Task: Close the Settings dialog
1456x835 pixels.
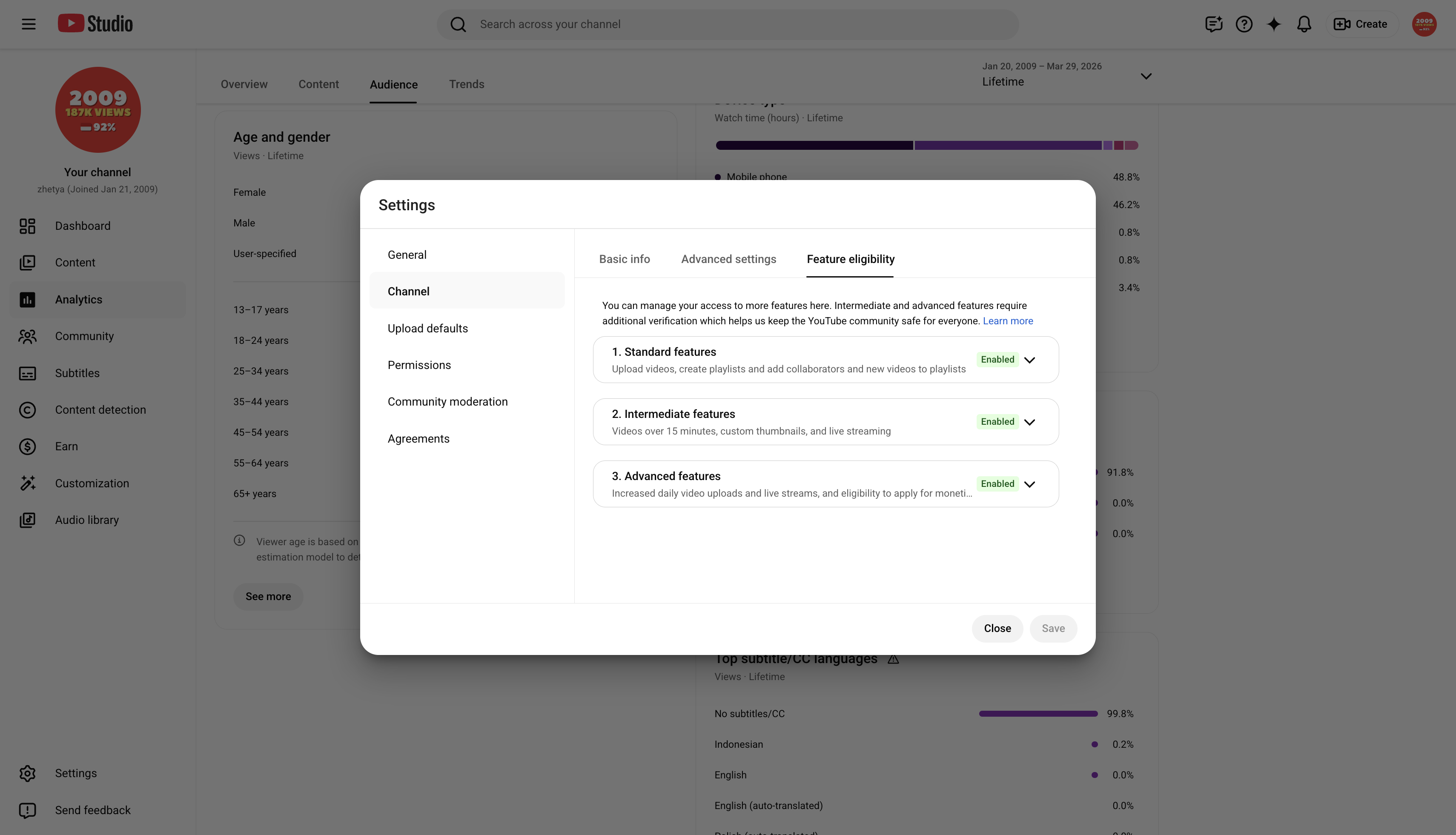Action: 997,629
